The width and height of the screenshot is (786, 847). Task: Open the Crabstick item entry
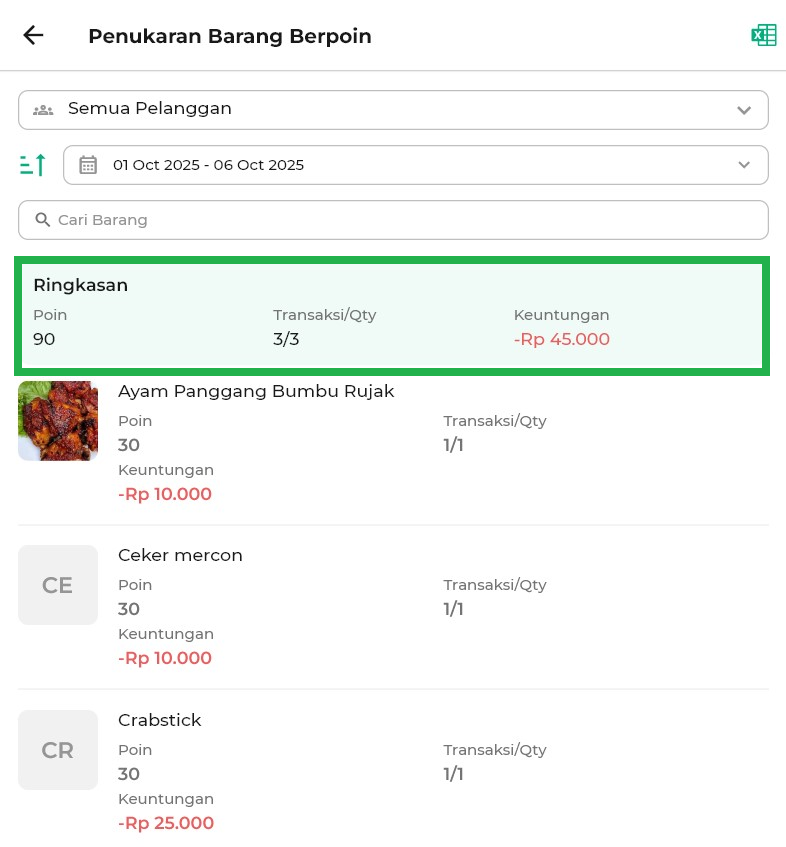[160, 720]
